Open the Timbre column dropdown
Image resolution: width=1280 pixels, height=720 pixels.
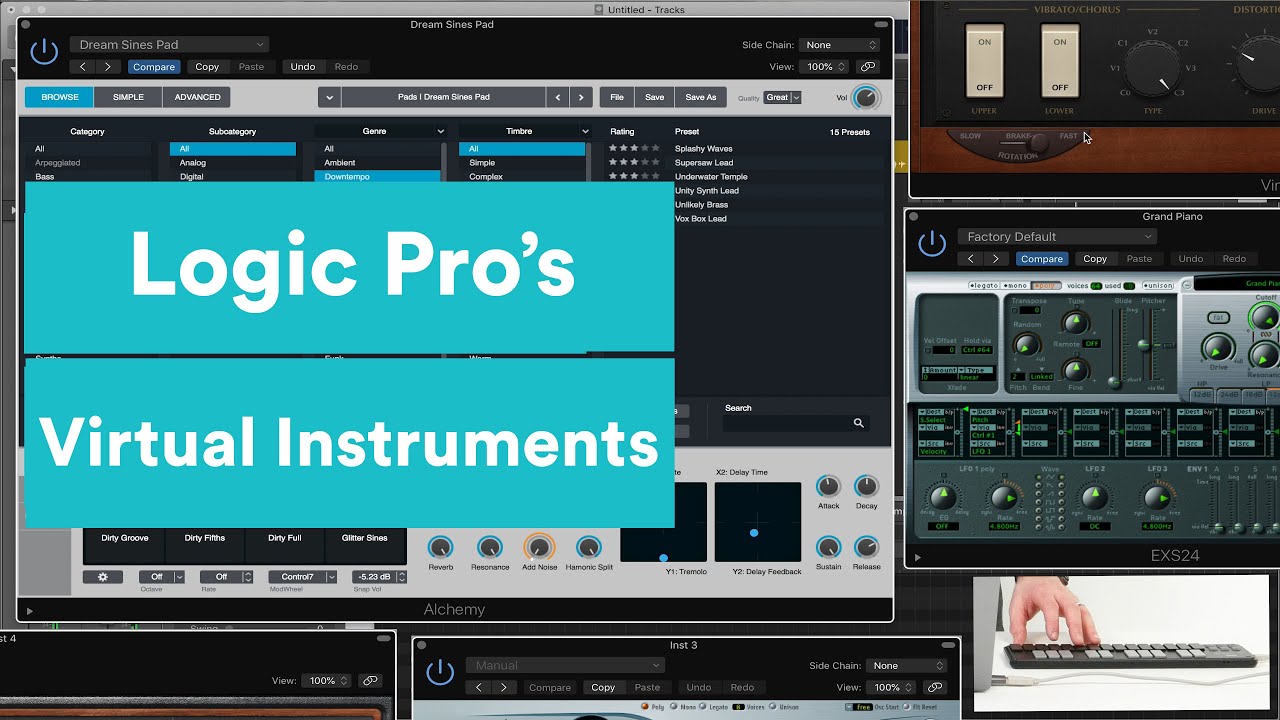coord(585,131)
